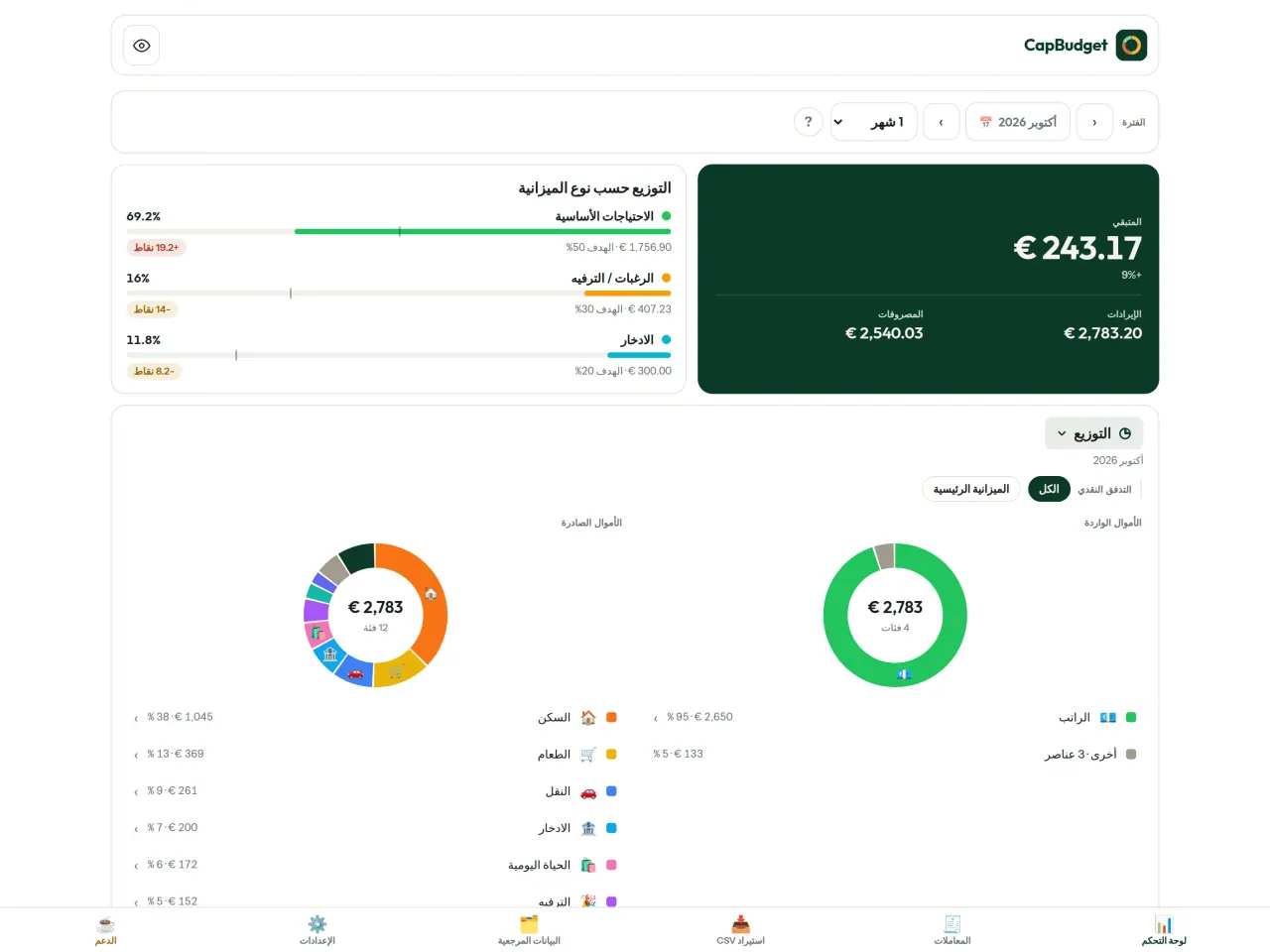
Task: Click the right-pointing period arrow beside الفترة
Action: pyautogui.click(x=1094, y=122)
